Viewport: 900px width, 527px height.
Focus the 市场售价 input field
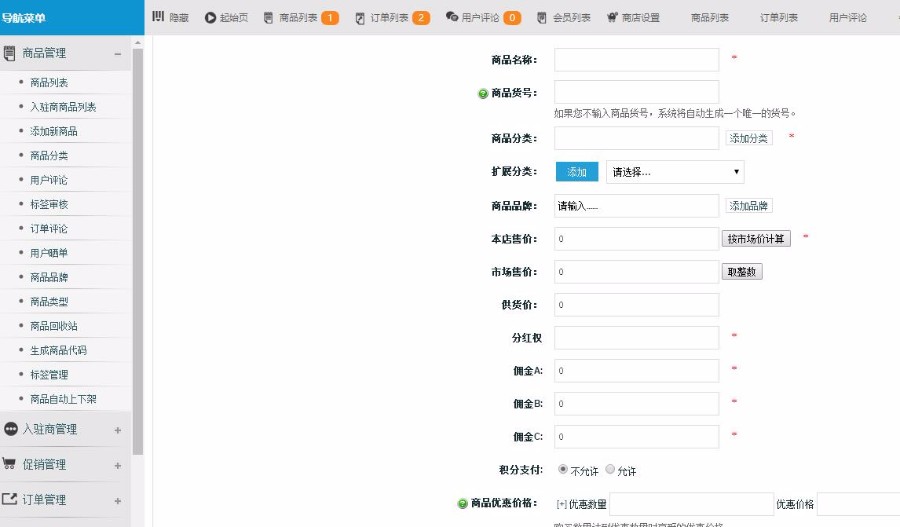point(636,272)
